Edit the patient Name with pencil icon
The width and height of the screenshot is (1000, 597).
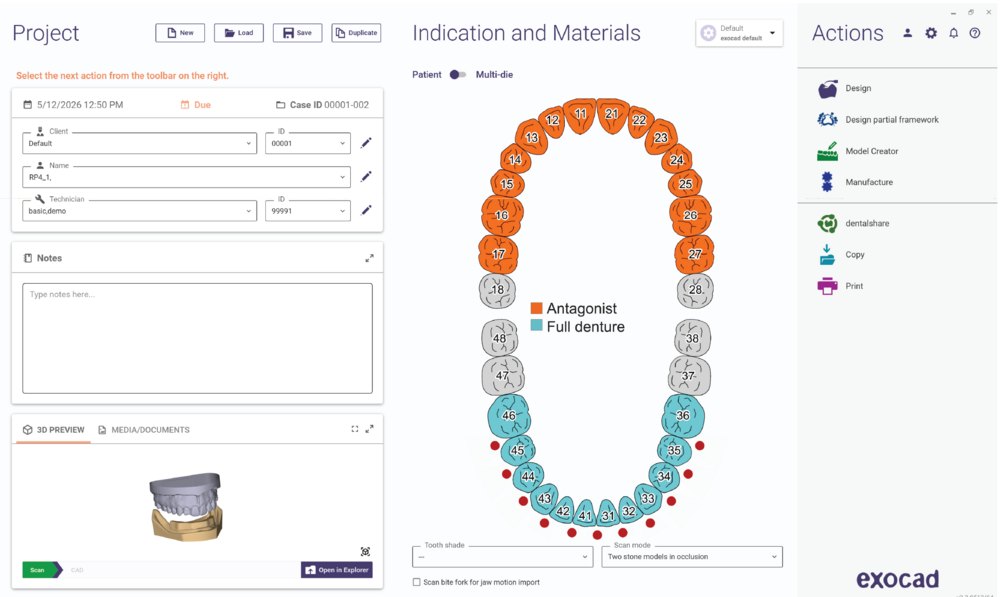click(366, 176)
